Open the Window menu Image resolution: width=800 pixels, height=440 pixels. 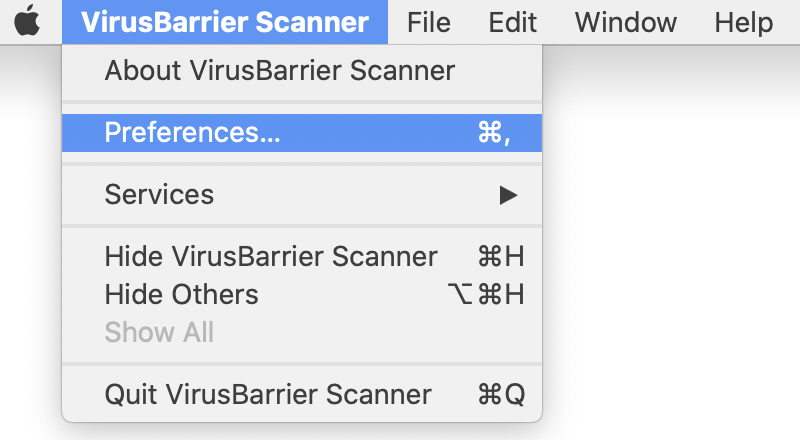[x=626, y=22]
